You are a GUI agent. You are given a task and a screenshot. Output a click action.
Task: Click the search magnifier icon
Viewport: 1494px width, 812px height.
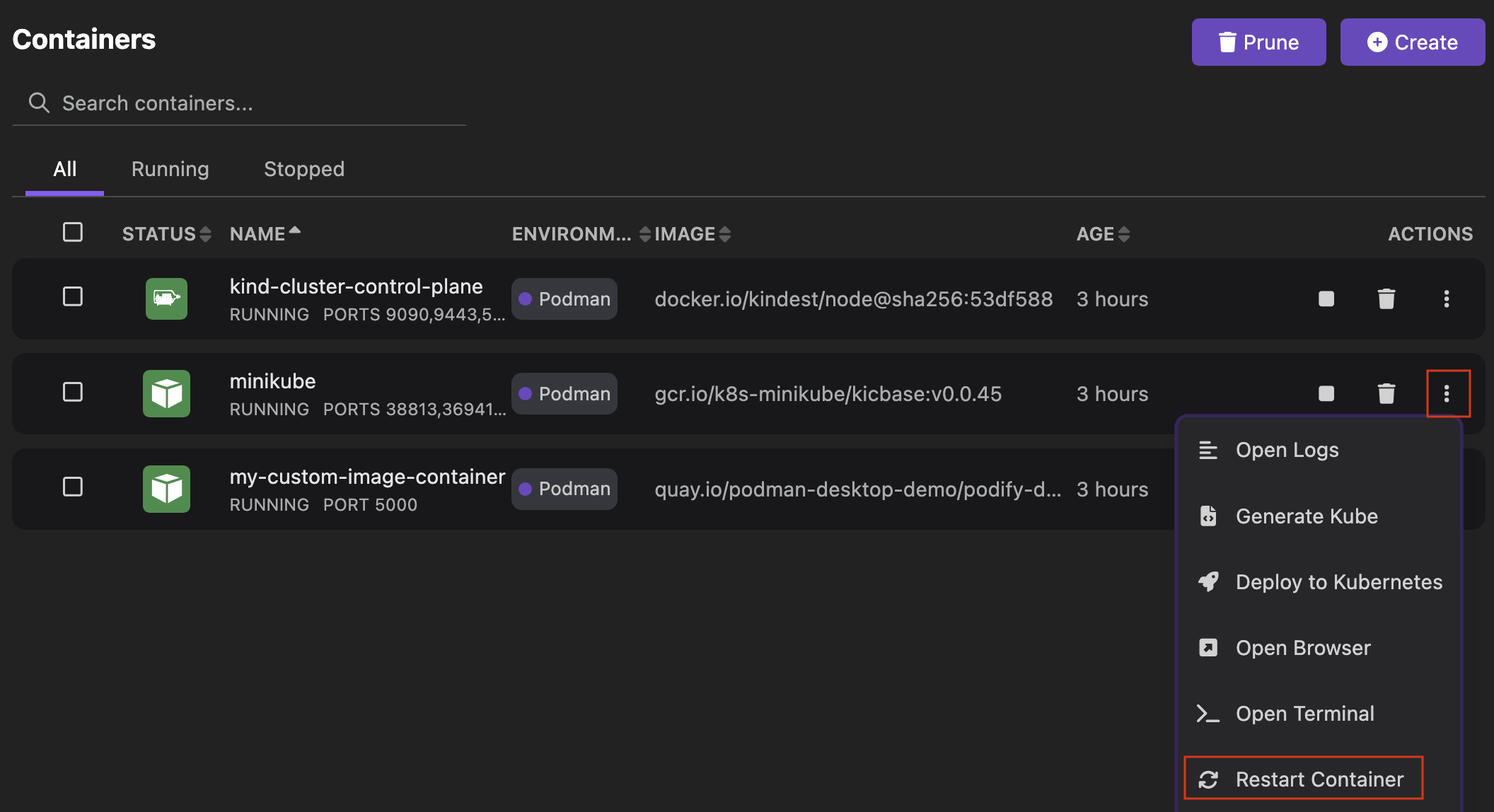[x=39, y=103]
